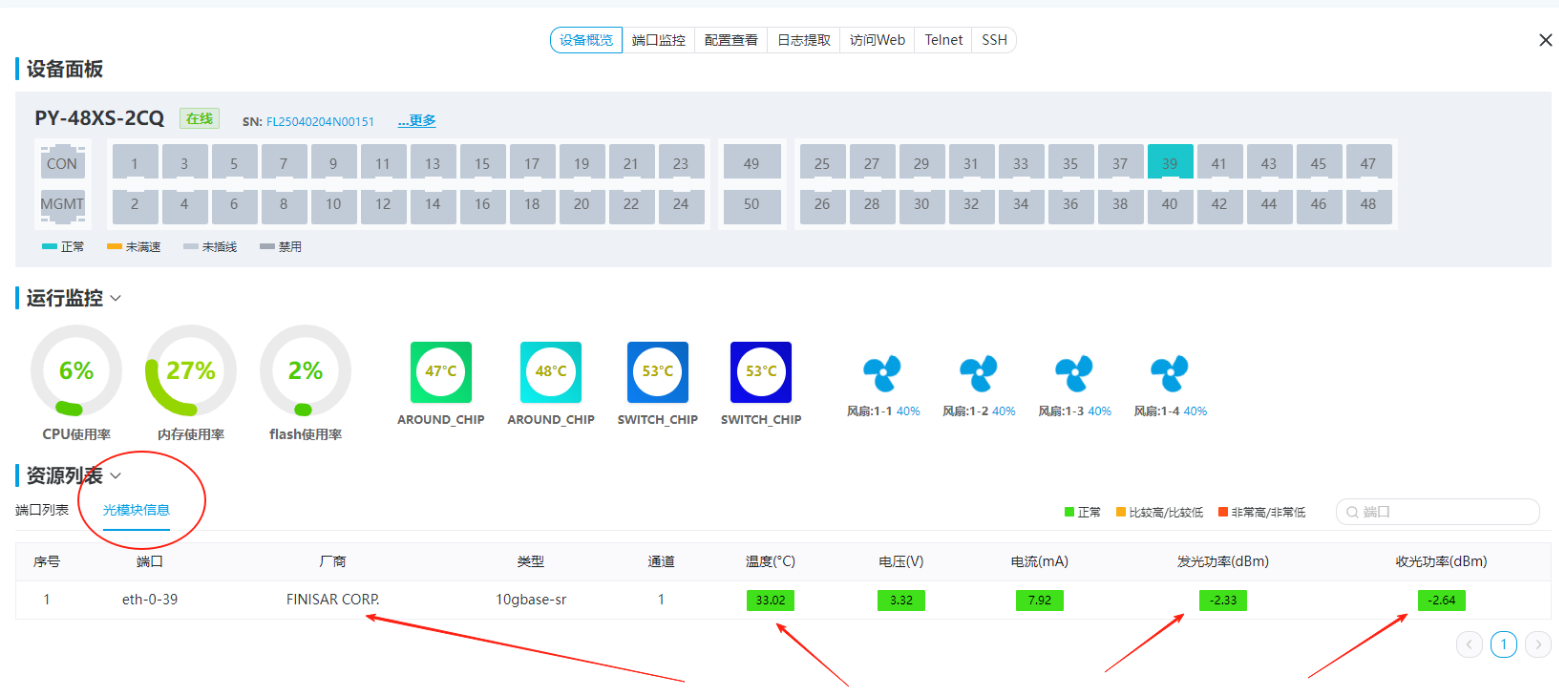Select port 49 on device panel
The height and width of the screenshot is (688, 1559).
752,162
